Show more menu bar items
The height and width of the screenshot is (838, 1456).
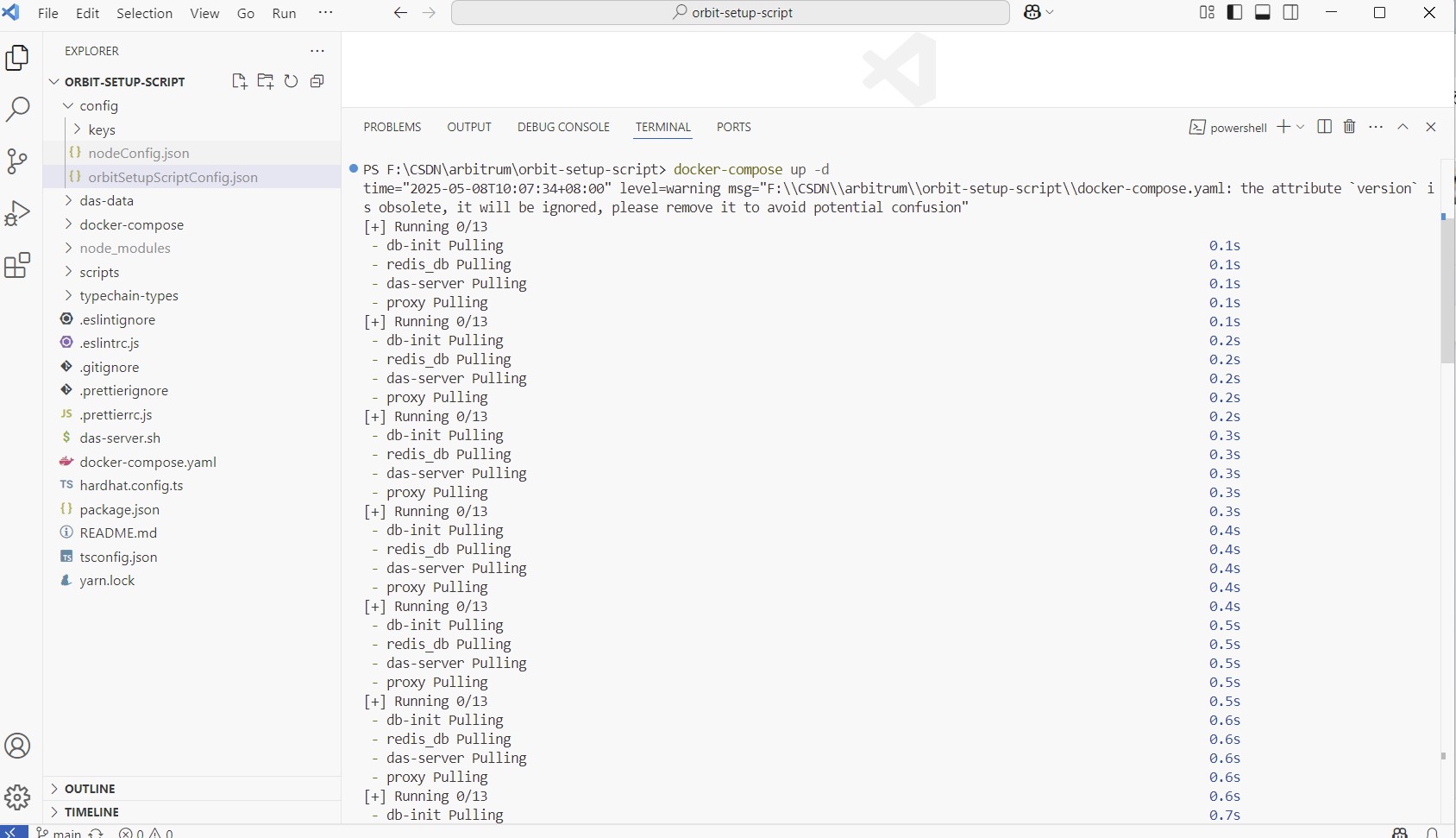(325, 13)
